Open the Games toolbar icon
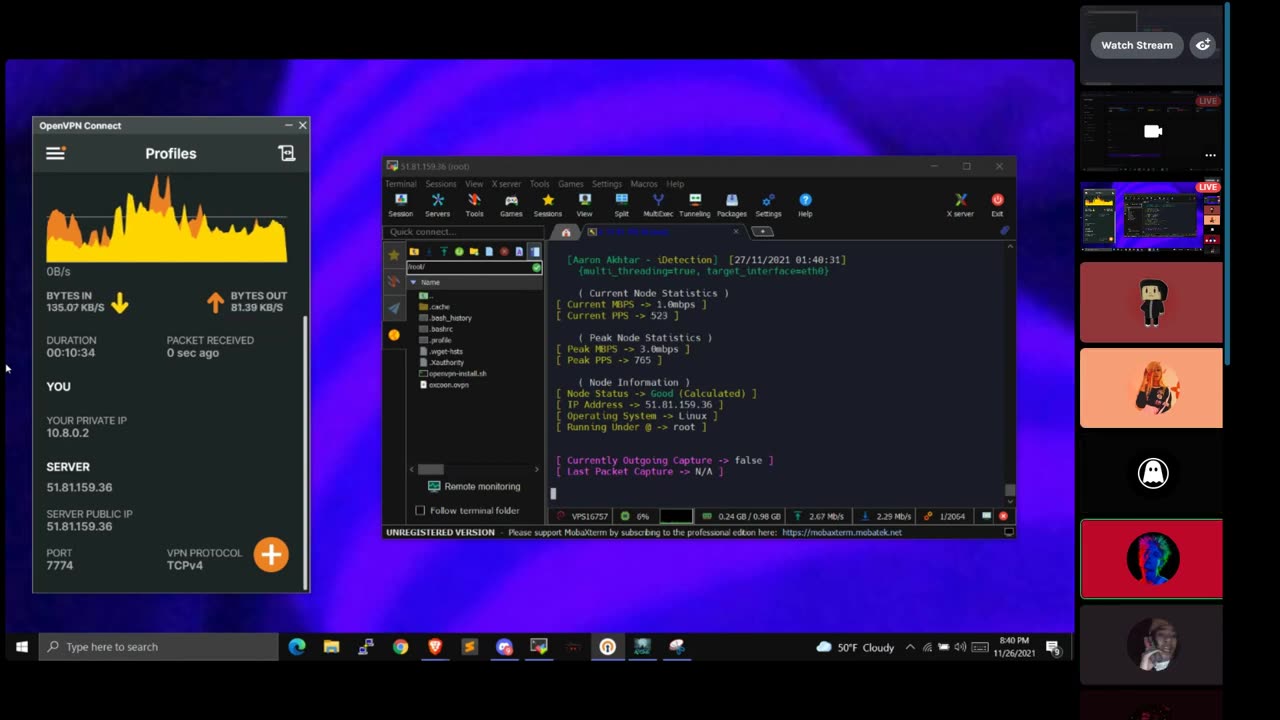 511,205
